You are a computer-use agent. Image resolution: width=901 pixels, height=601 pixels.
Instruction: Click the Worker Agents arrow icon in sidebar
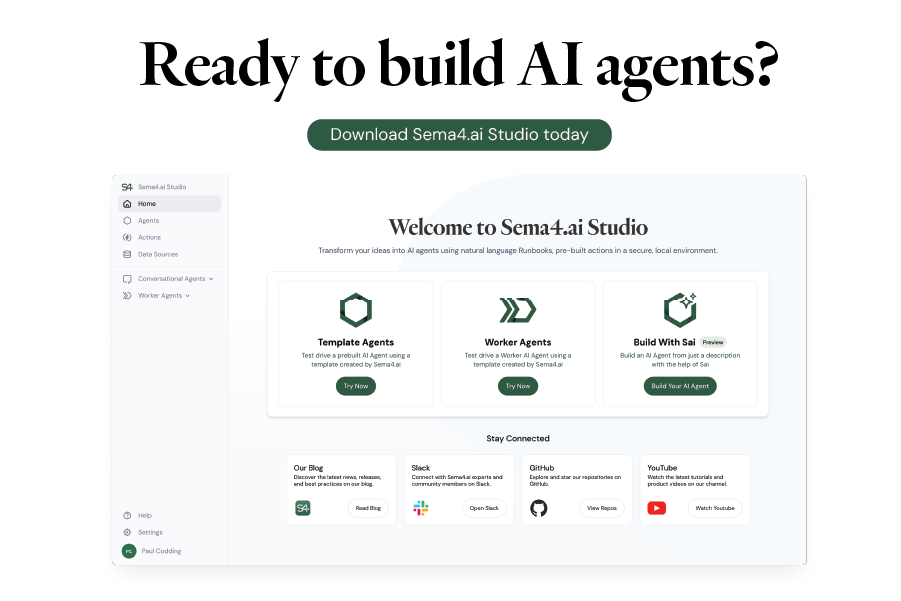pyautogui.click(x=127, y=295)
